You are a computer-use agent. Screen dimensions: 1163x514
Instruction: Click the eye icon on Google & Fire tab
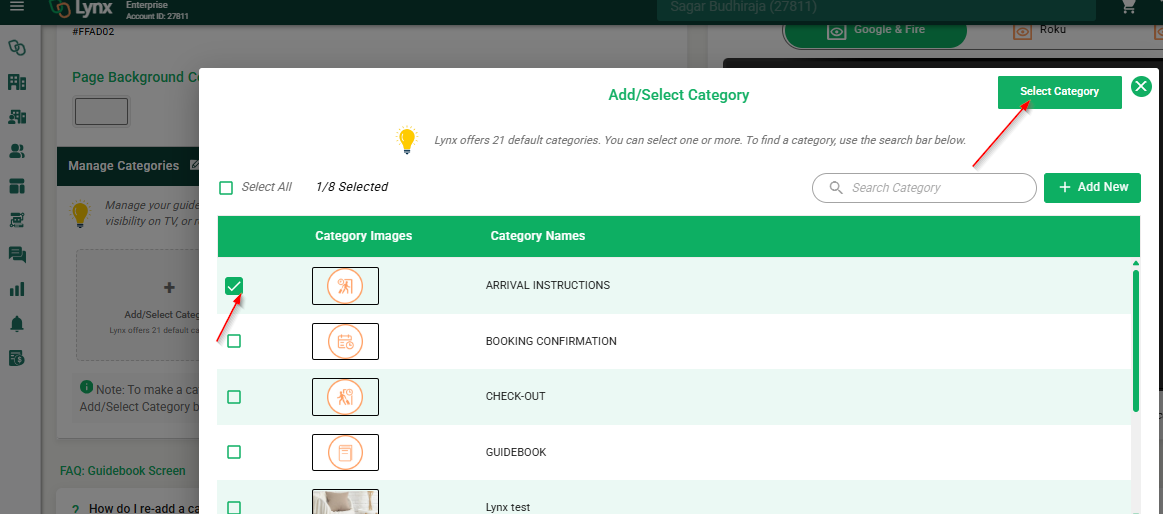click(837, 32)
